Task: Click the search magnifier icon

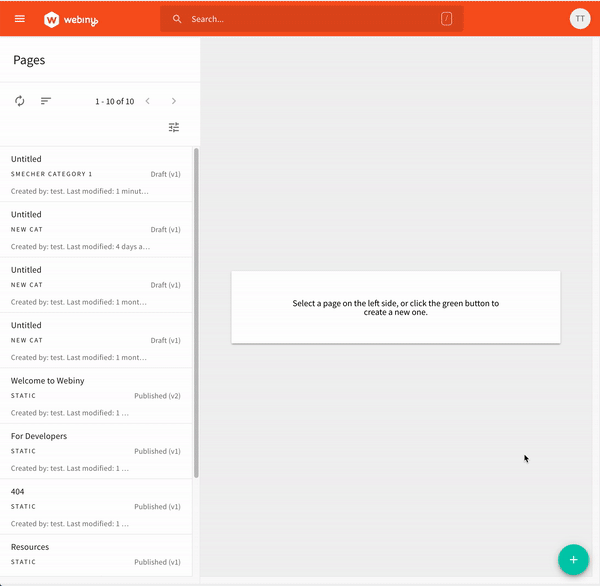Action: tap(177, 19)
